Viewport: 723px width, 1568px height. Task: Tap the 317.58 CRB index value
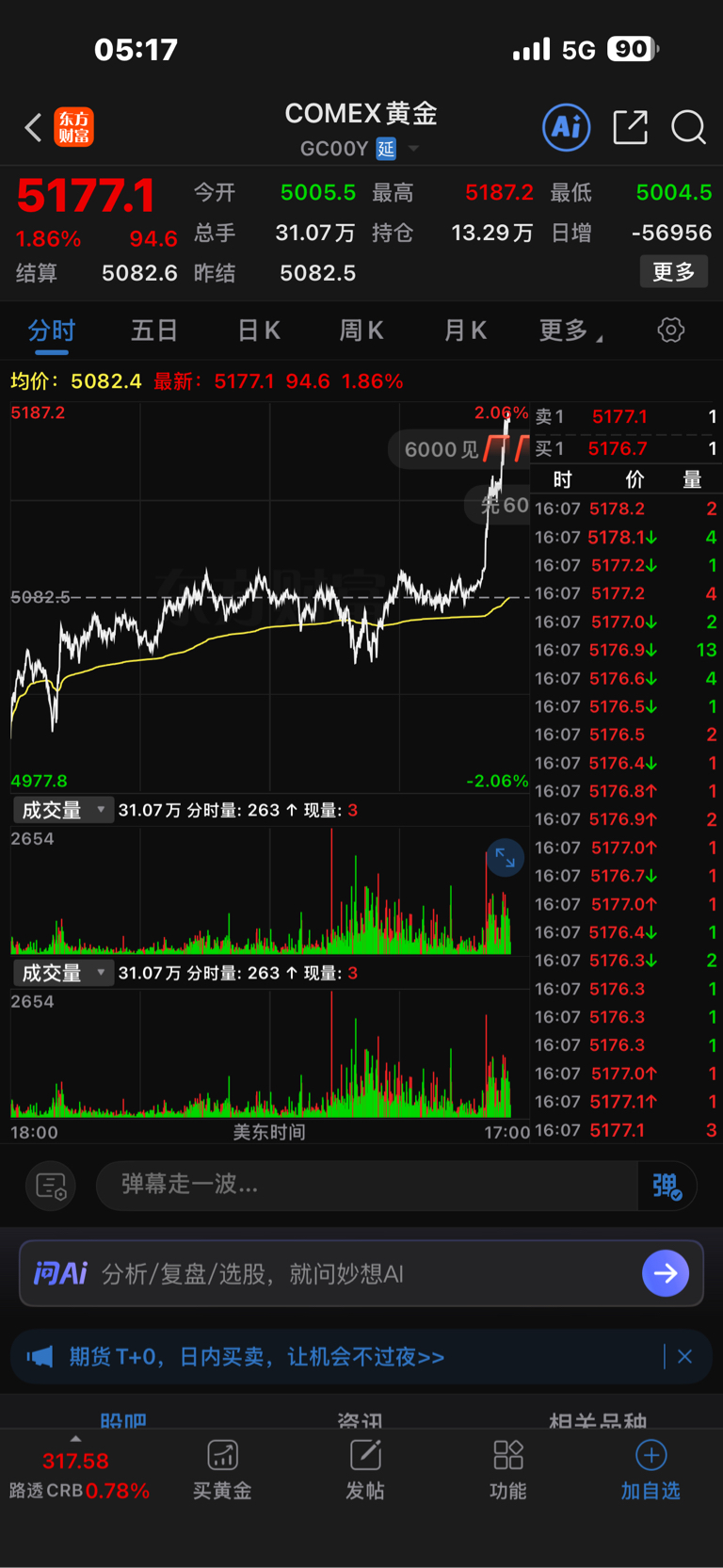click(75, 1461)
